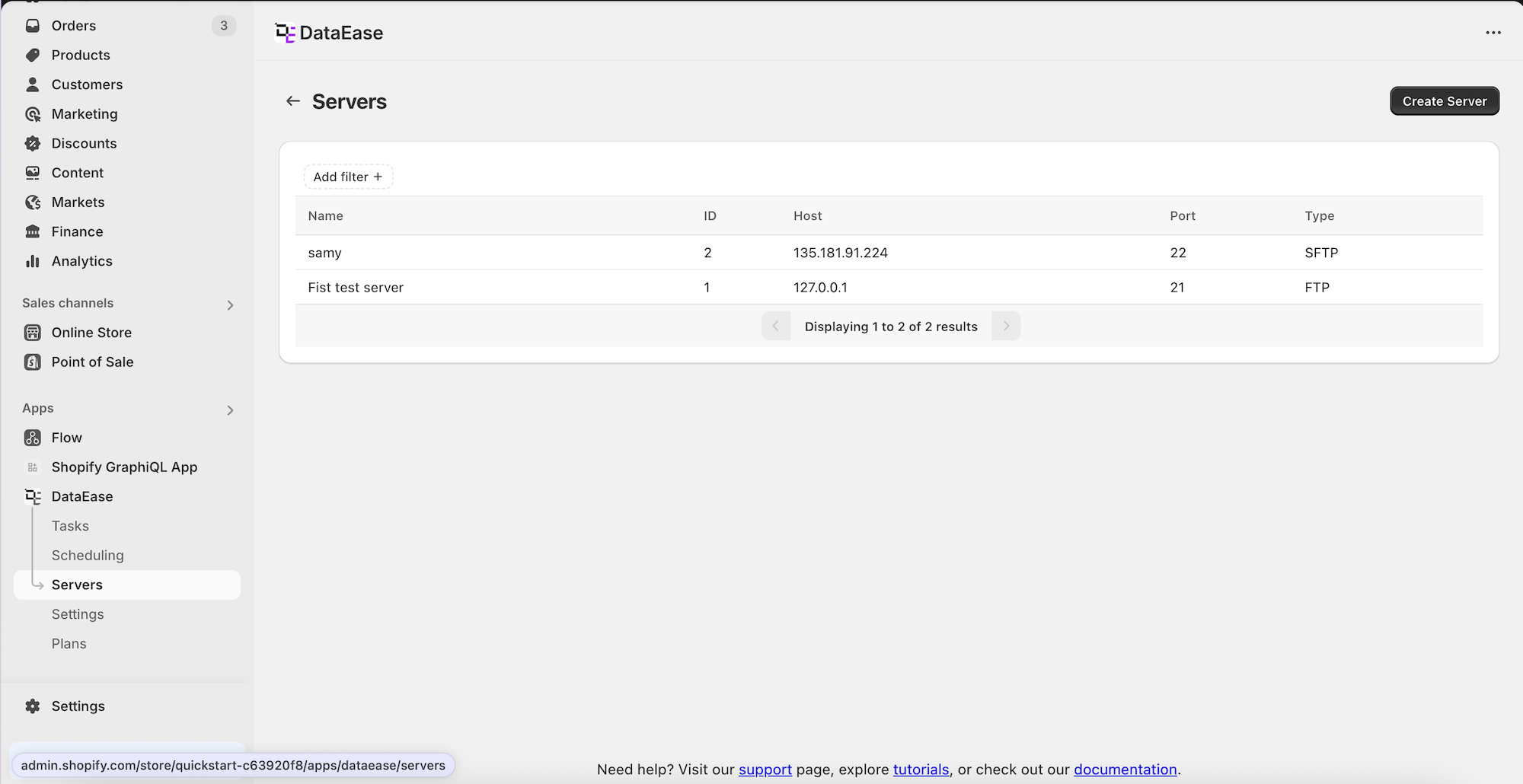Click the Port column header

coord(1183,216)
